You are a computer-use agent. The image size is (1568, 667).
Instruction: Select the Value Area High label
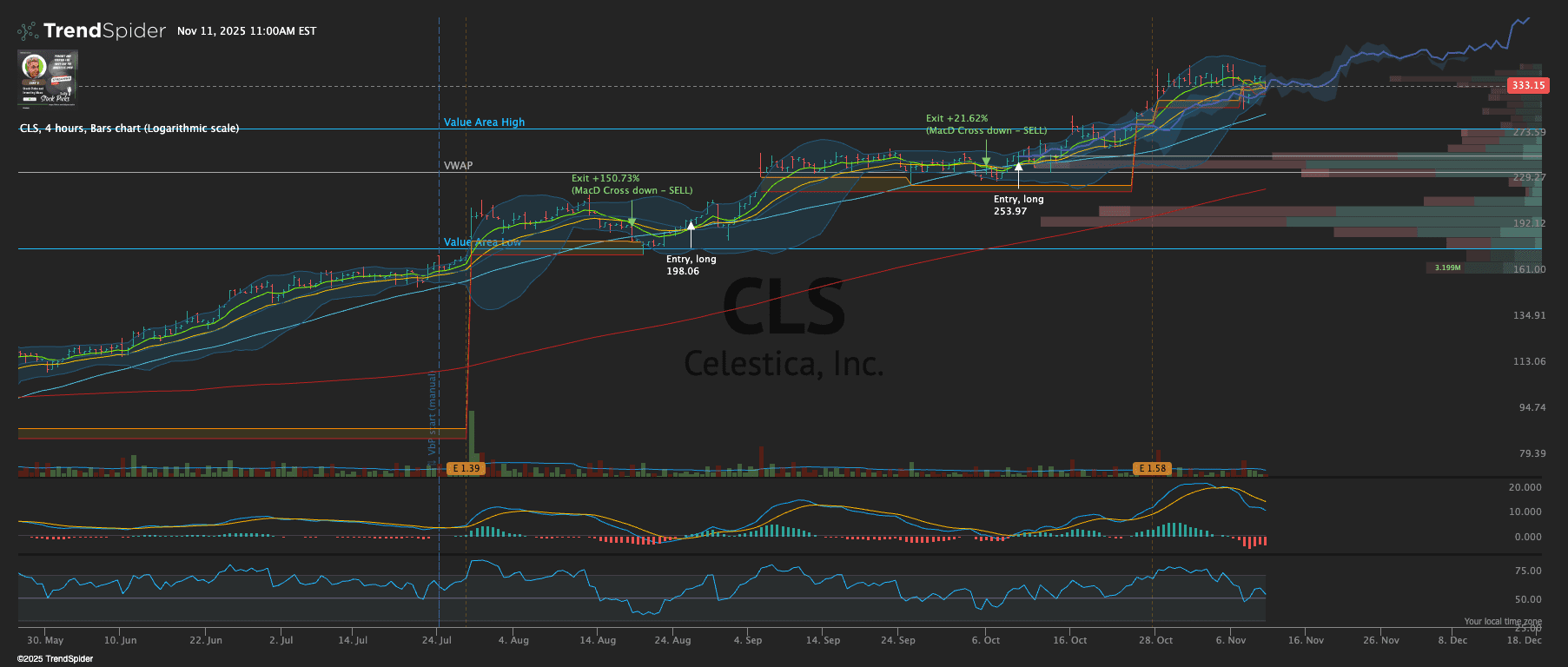484,122
